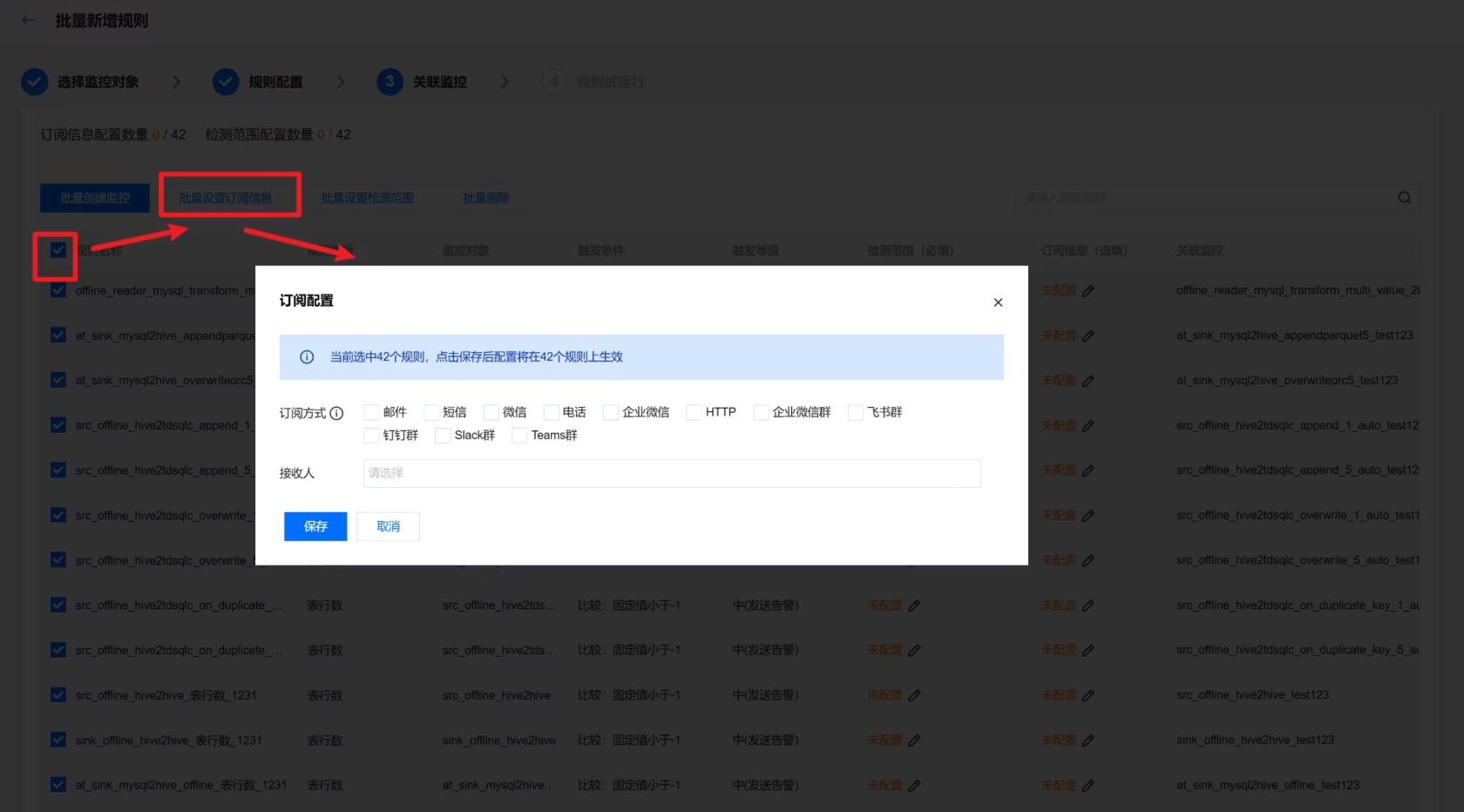Click edit pencil for src_offline_hive2hive detection range
This screenshot has height=812, width=1464.
click(914, 695)
